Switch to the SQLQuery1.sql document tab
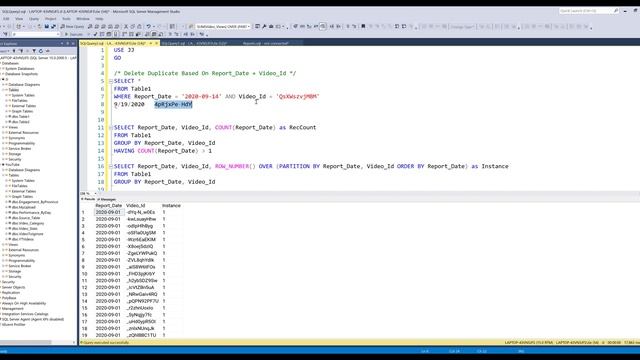The width and height of the screenshot is (640, 360). pos(194,43)
